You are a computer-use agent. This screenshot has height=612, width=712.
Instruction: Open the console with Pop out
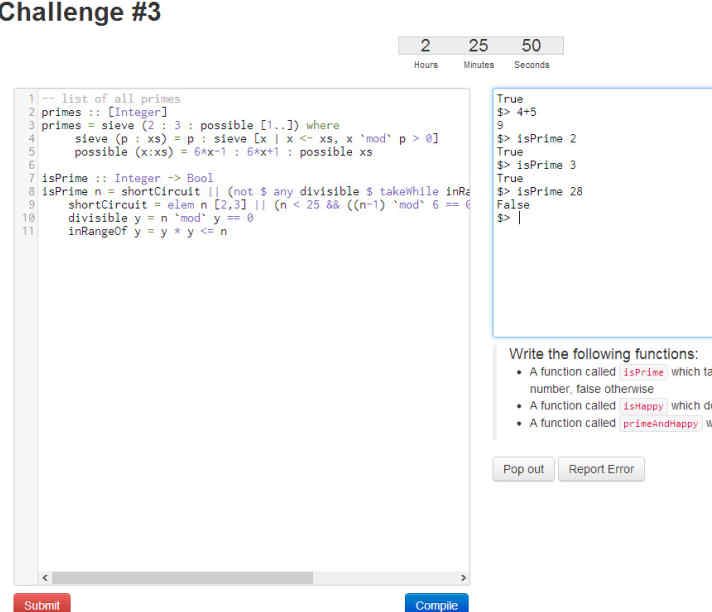click(523, 469)
